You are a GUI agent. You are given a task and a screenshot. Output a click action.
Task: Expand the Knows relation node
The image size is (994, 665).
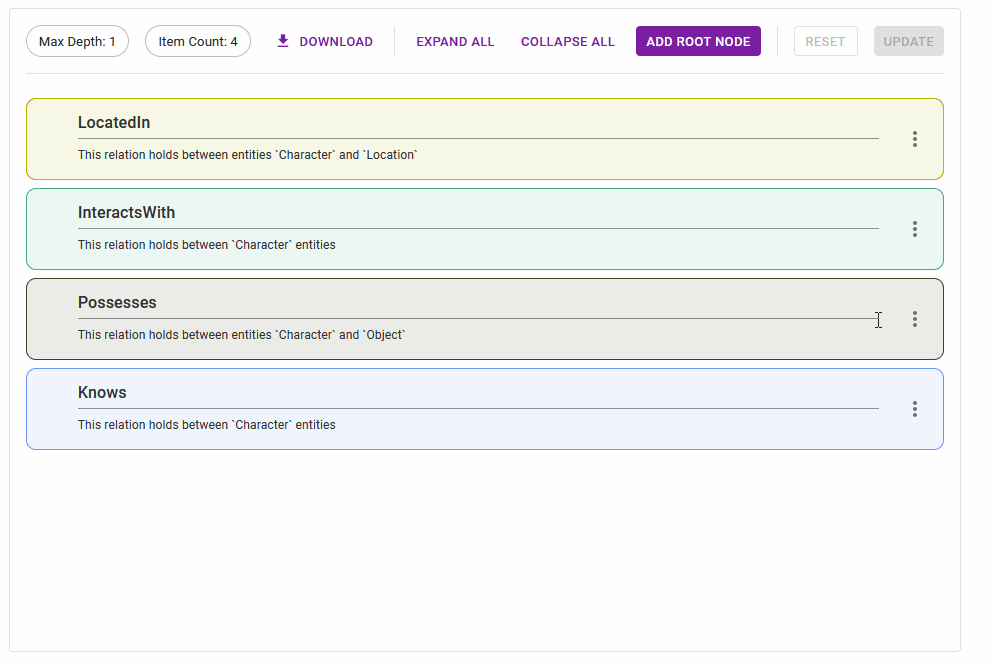tap(485, 409)
